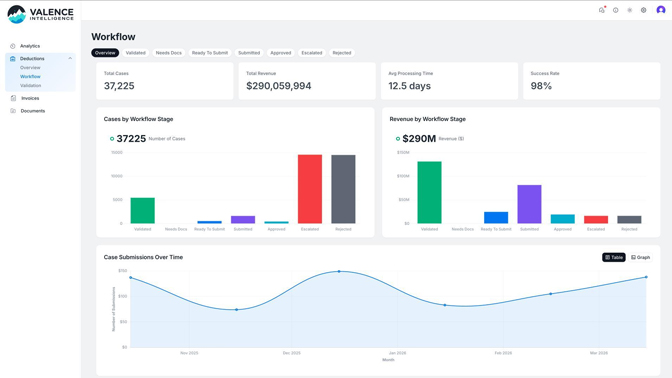Click the Workflow page heading
This screenshot has height=378, width=672.
coord(113,37)
